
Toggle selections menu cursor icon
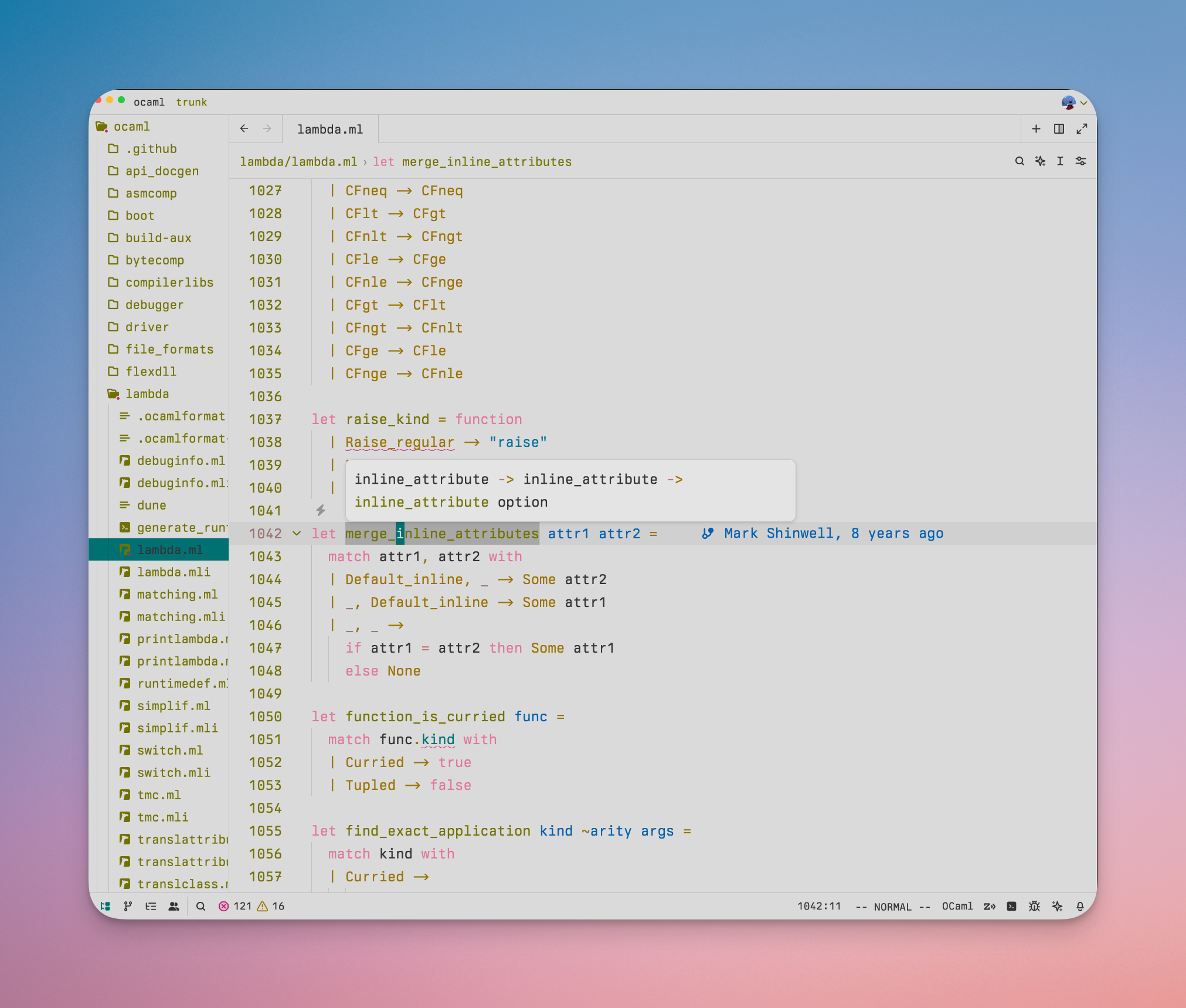[x=1060, y=161]
